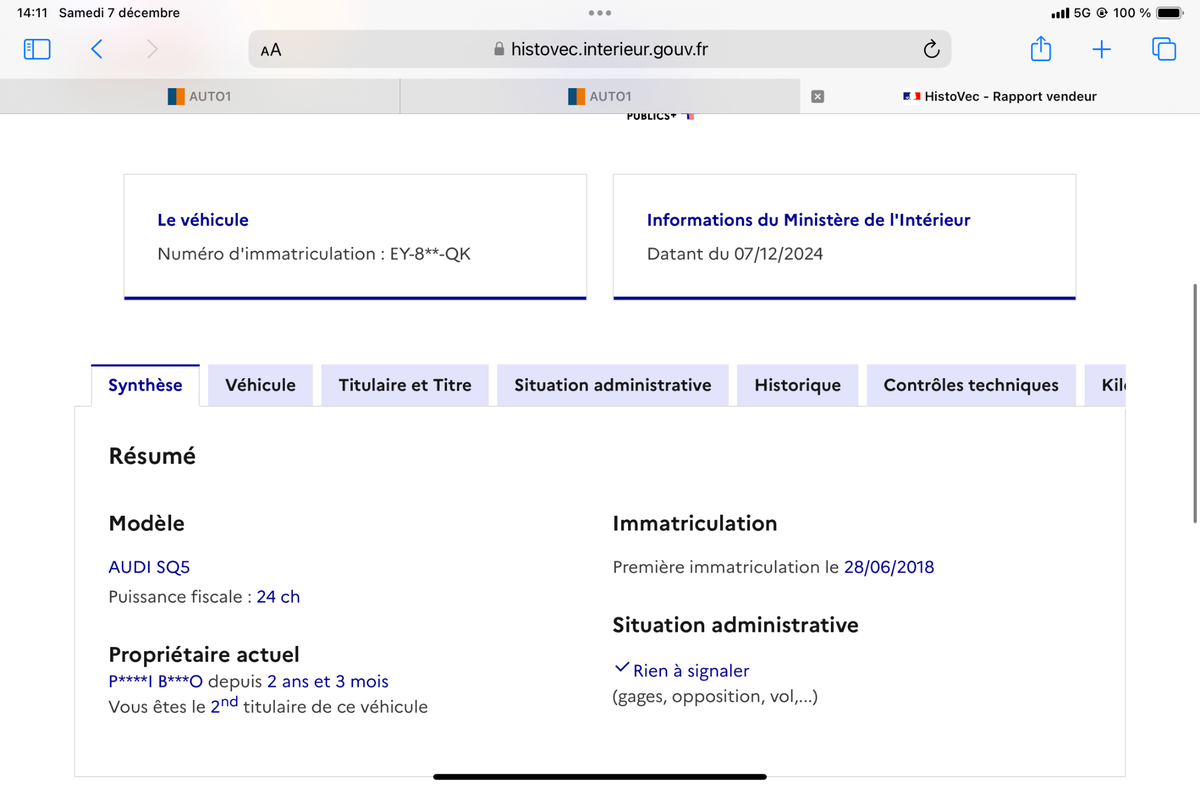
Task: Open the AA reader format options
Action: 270,49
